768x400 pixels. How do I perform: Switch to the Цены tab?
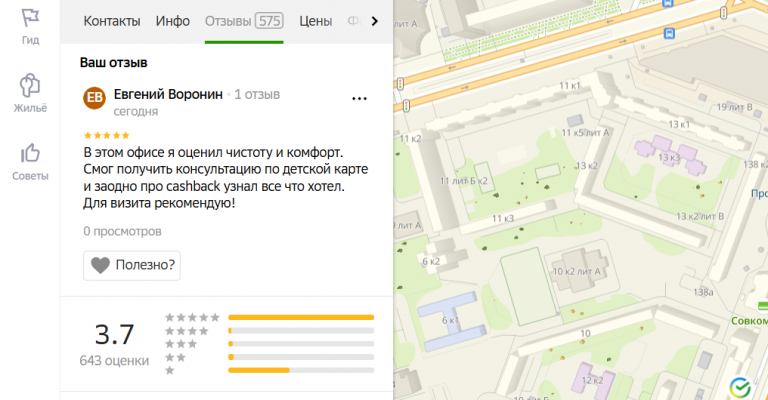pyautogui.click(x=315, y=21)
